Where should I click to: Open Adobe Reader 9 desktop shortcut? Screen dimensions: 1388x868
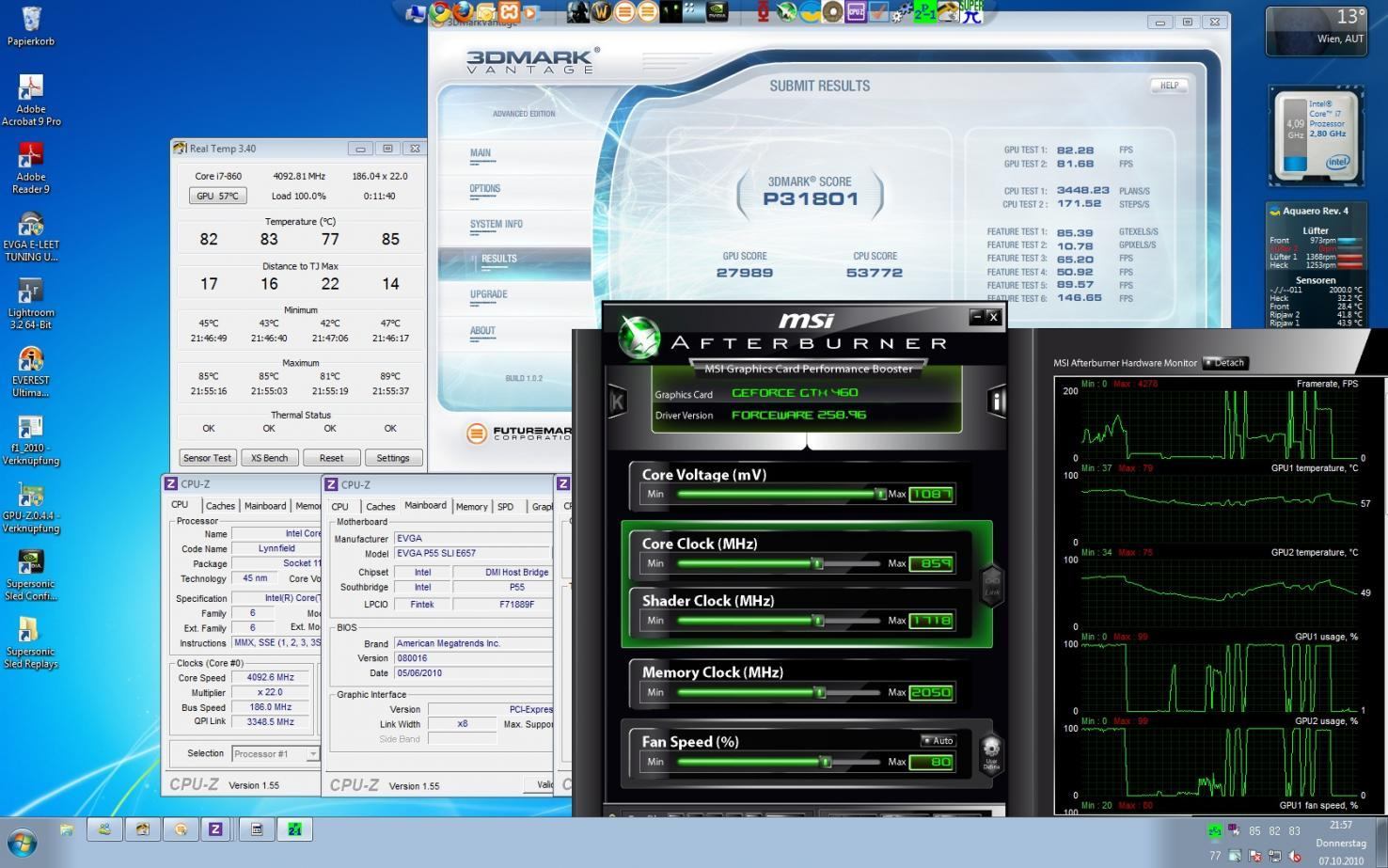(31, 167)
